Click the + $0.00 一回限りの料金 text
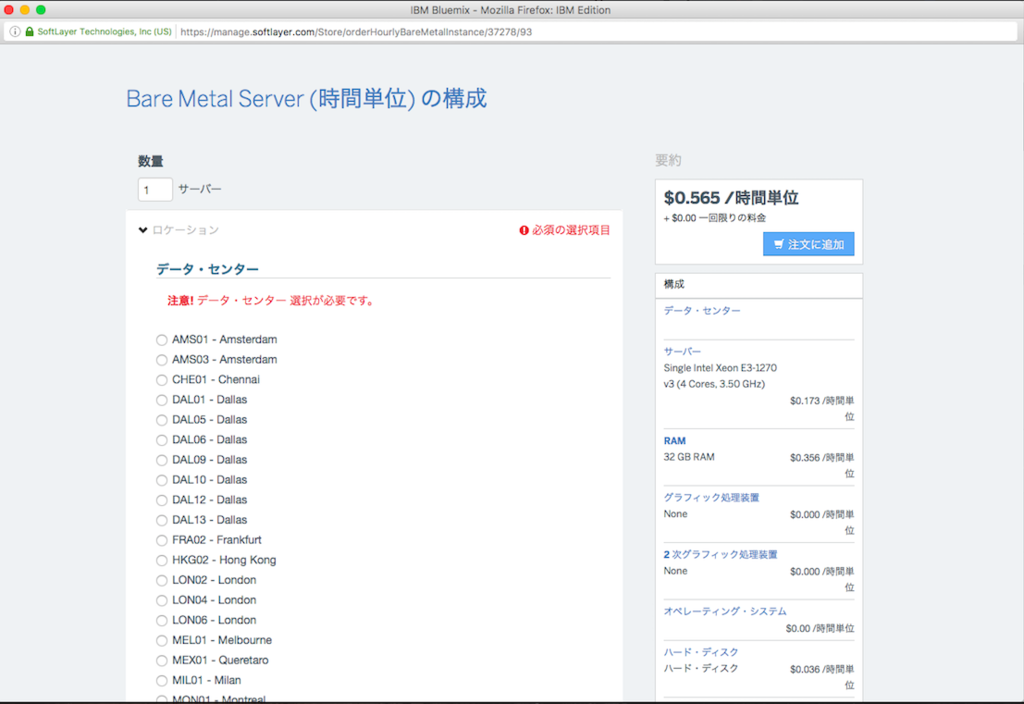1024x704 pixels. [714, 218]
